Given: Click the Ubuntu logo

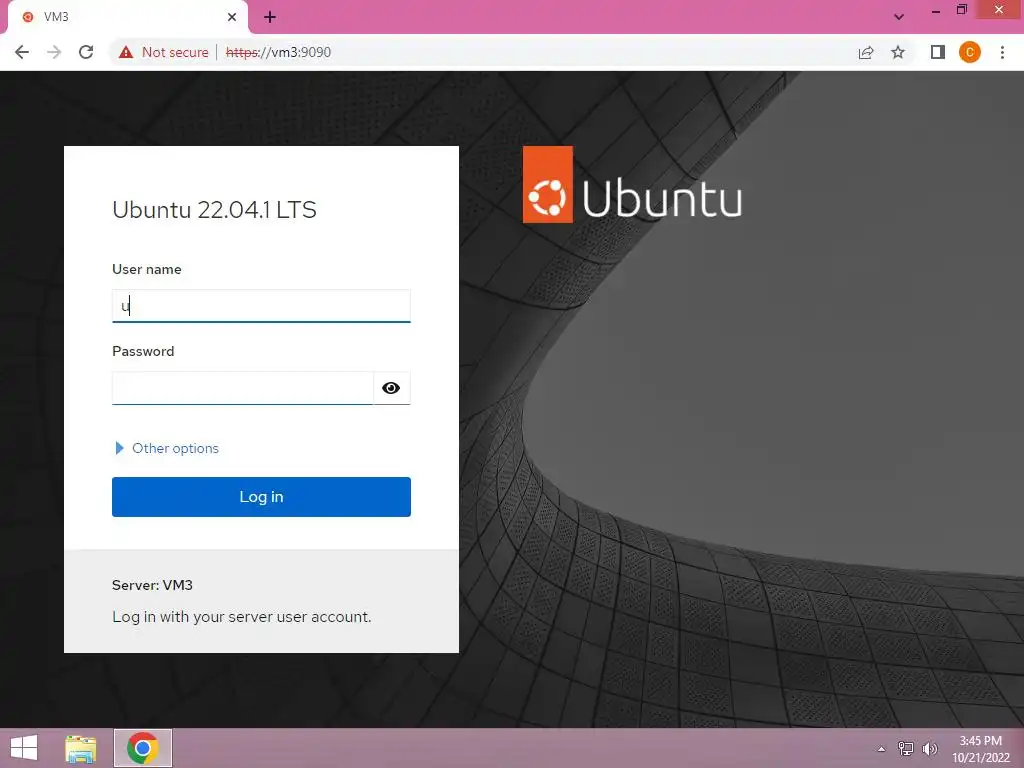Looking at the screenshot, I should pyautogui.click(x=632, y=185).
